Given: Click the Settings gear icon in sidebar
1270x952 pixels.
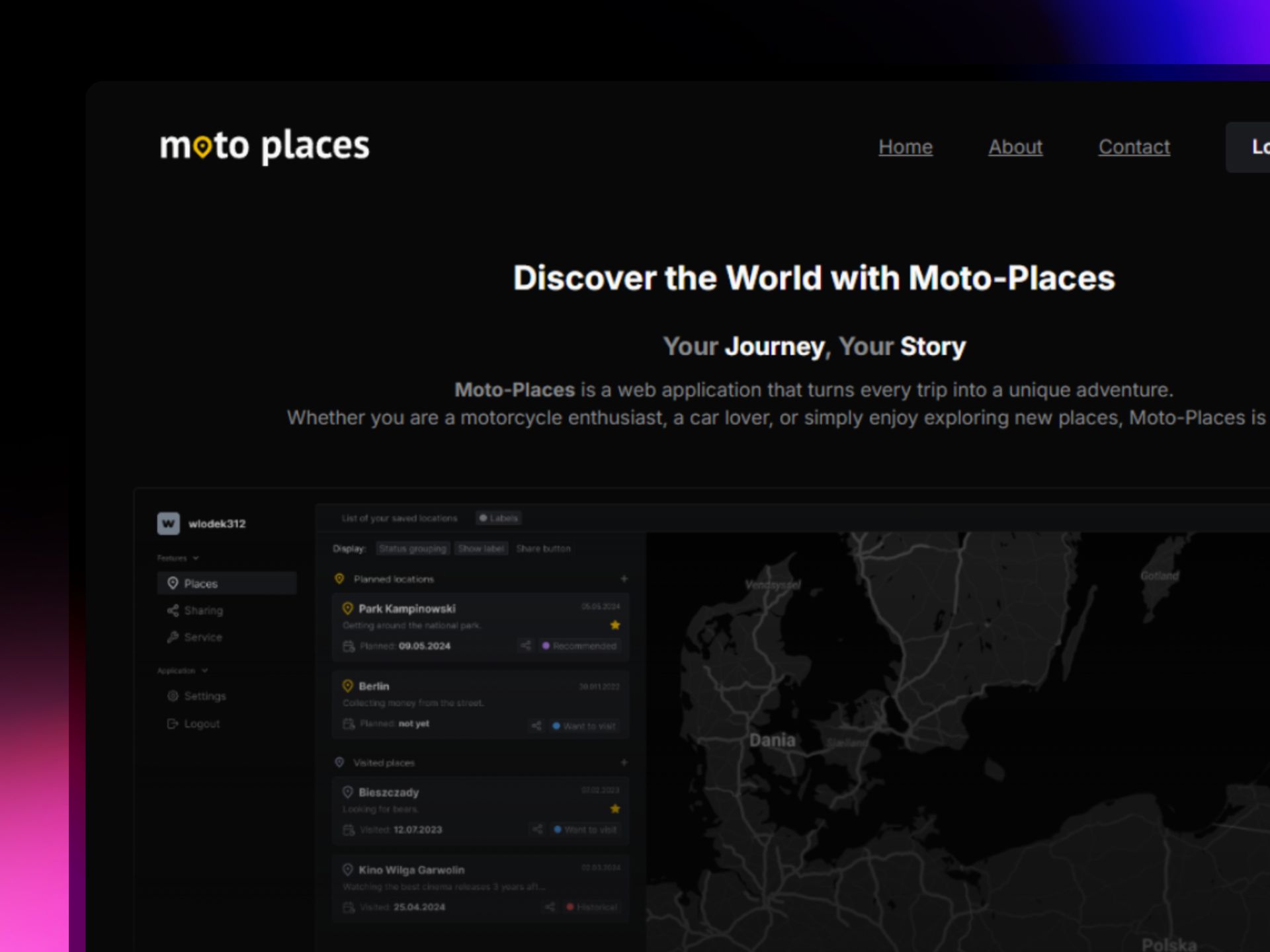Looking at the screenshot, I should pos(173,696).
